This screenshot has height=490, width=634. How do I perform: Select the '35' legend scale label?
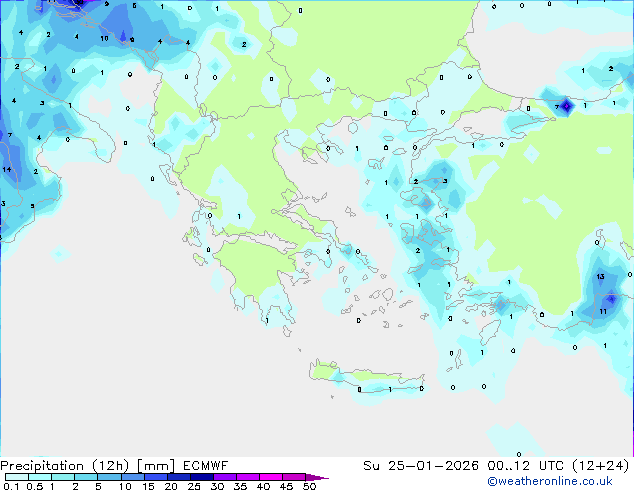tap(240, 486)
